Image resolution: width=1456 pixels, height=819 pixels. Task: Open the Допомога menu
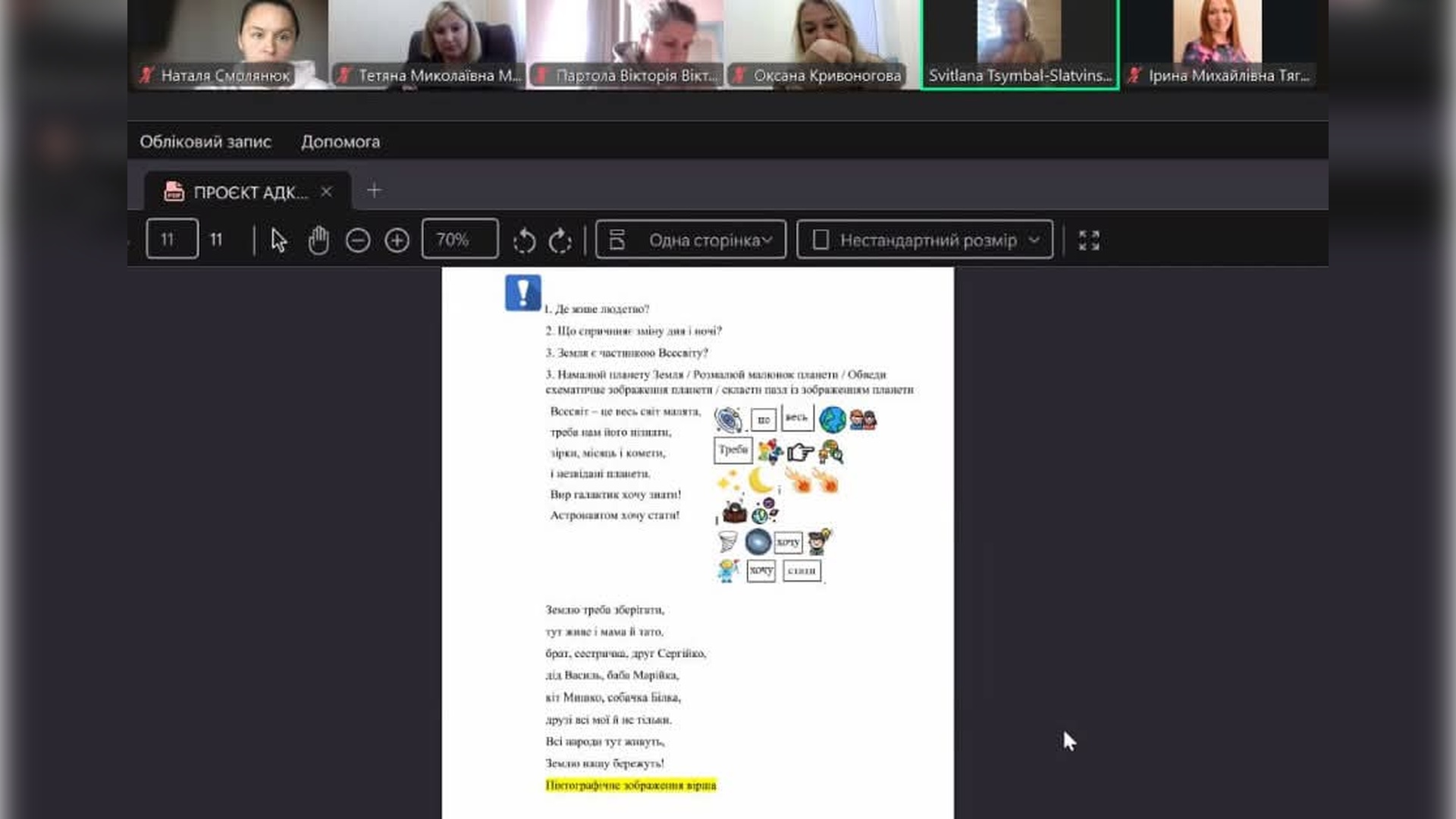pyautogui.click(x=340, y=142)
